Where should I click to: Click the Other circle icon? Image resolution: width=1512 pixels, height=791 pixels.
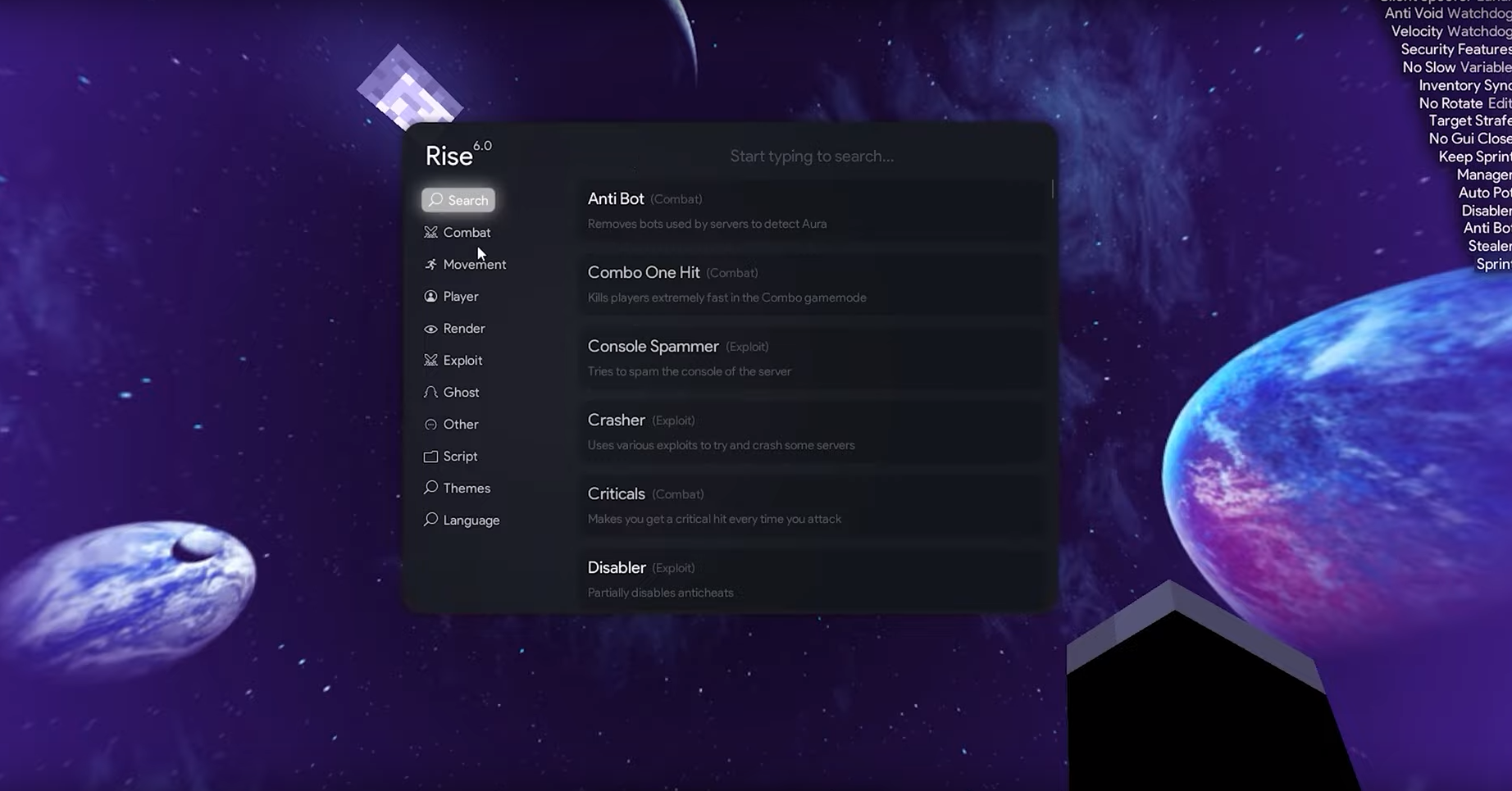coord(430,424)
